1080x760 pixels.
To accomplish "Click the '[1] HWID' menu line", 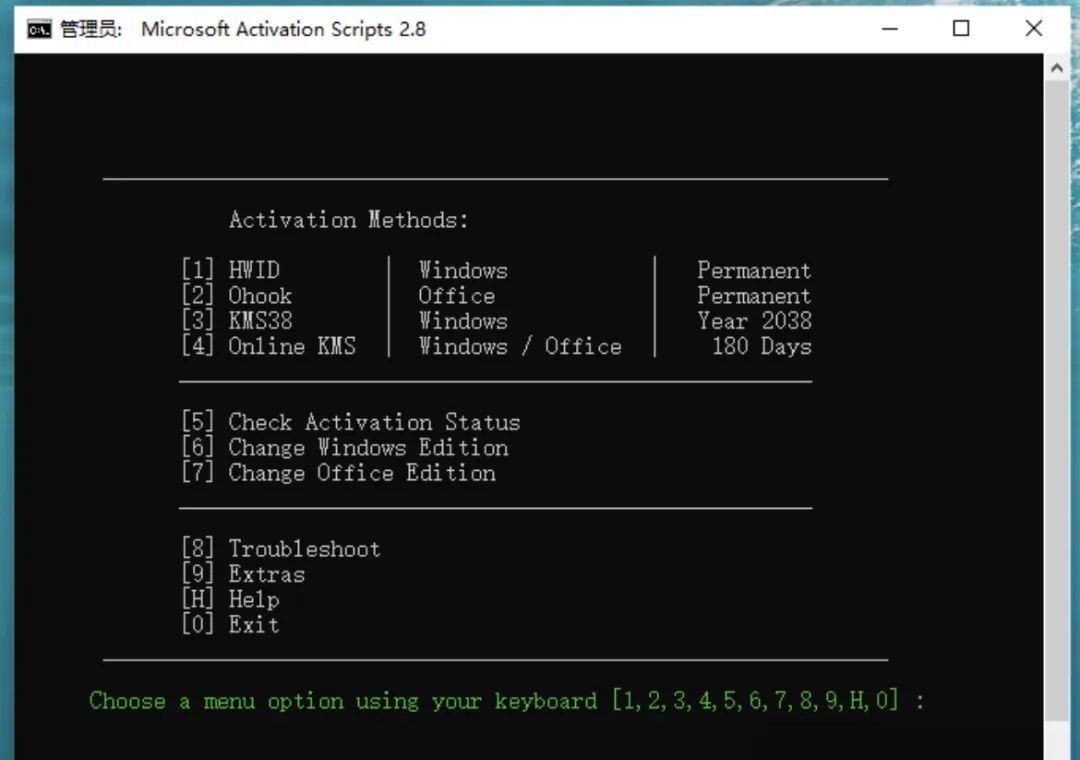I will pos(230,269).
